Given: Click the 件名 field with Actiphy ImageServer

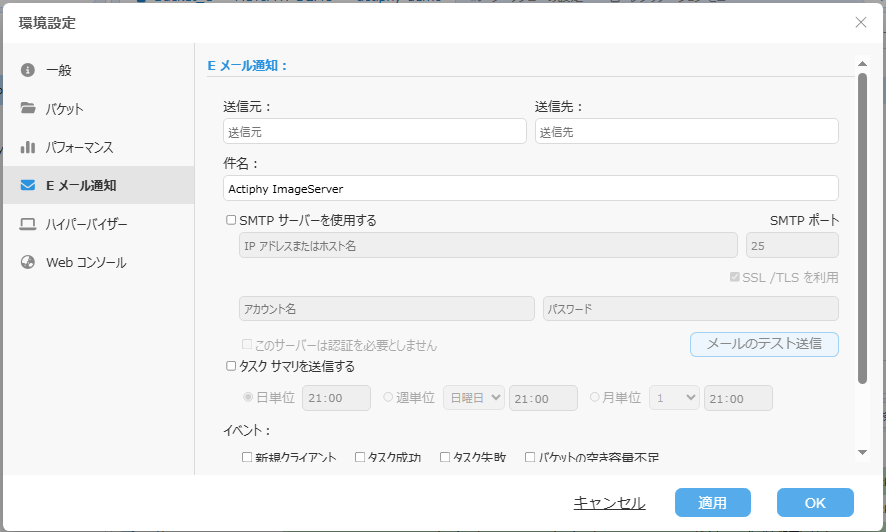Looking at the screenshot, I should [x=531, y=188].
